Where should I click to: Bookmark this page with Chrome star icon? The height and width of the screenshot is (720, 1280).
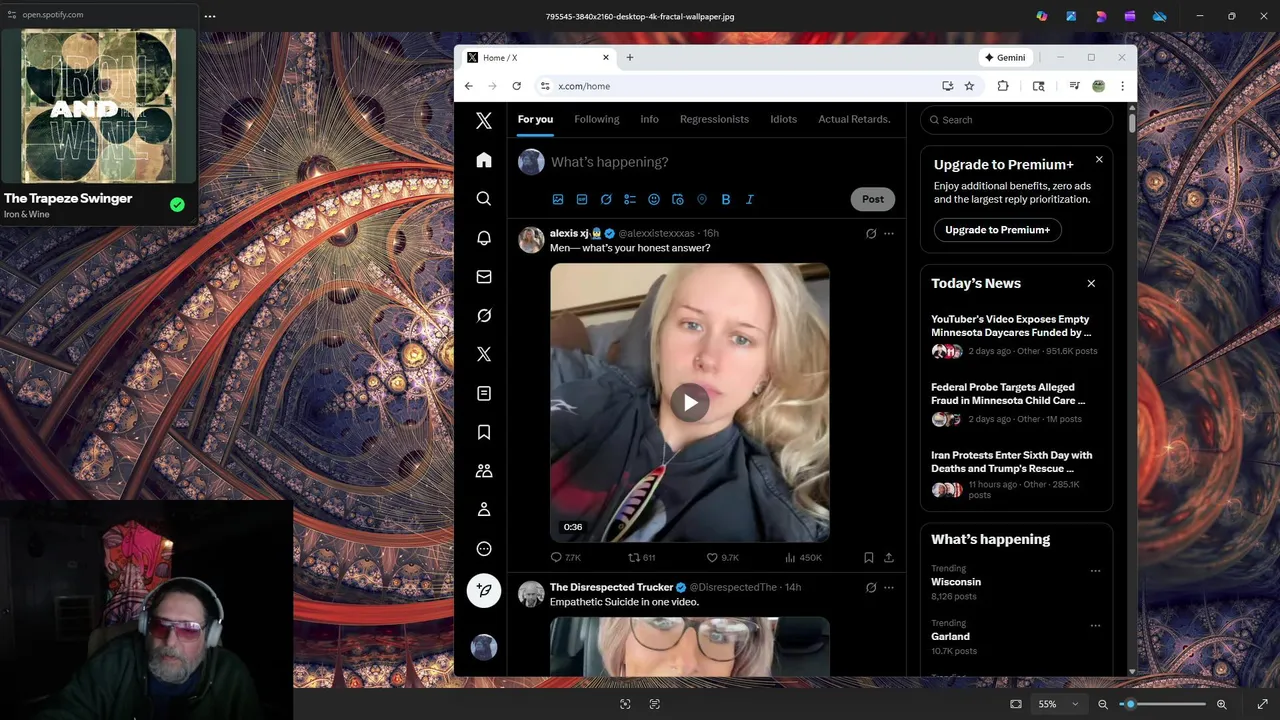coord(969,86)
